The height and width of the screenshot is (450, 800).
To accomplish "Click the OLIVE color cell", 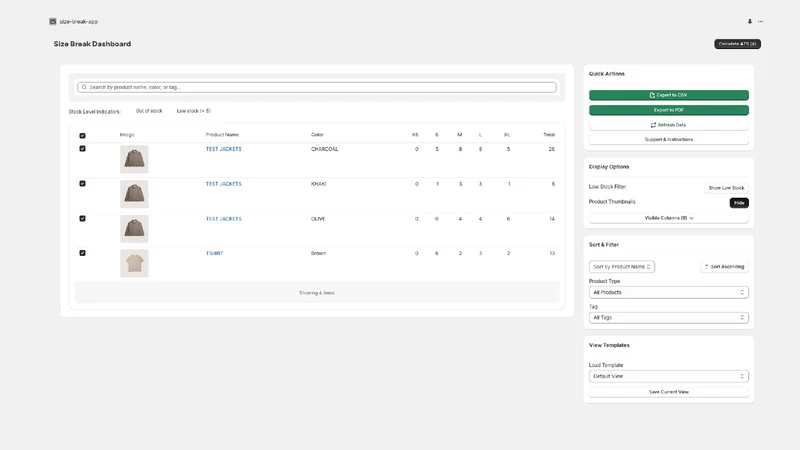I will tap(318, 219).
